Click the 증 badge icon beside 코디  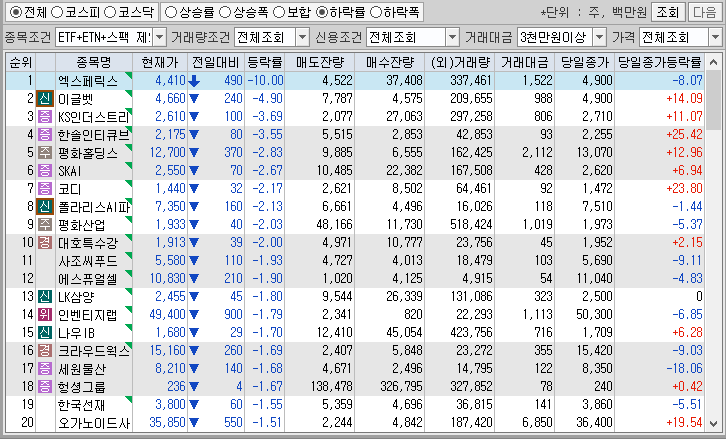click(45, 188)
